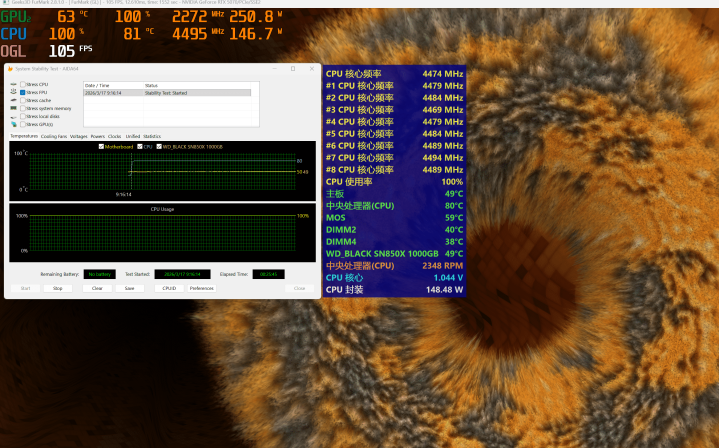Hide the WD_BLACK SN850X graph line checkbox
This screenshot has width=719, height=448.
159,146
